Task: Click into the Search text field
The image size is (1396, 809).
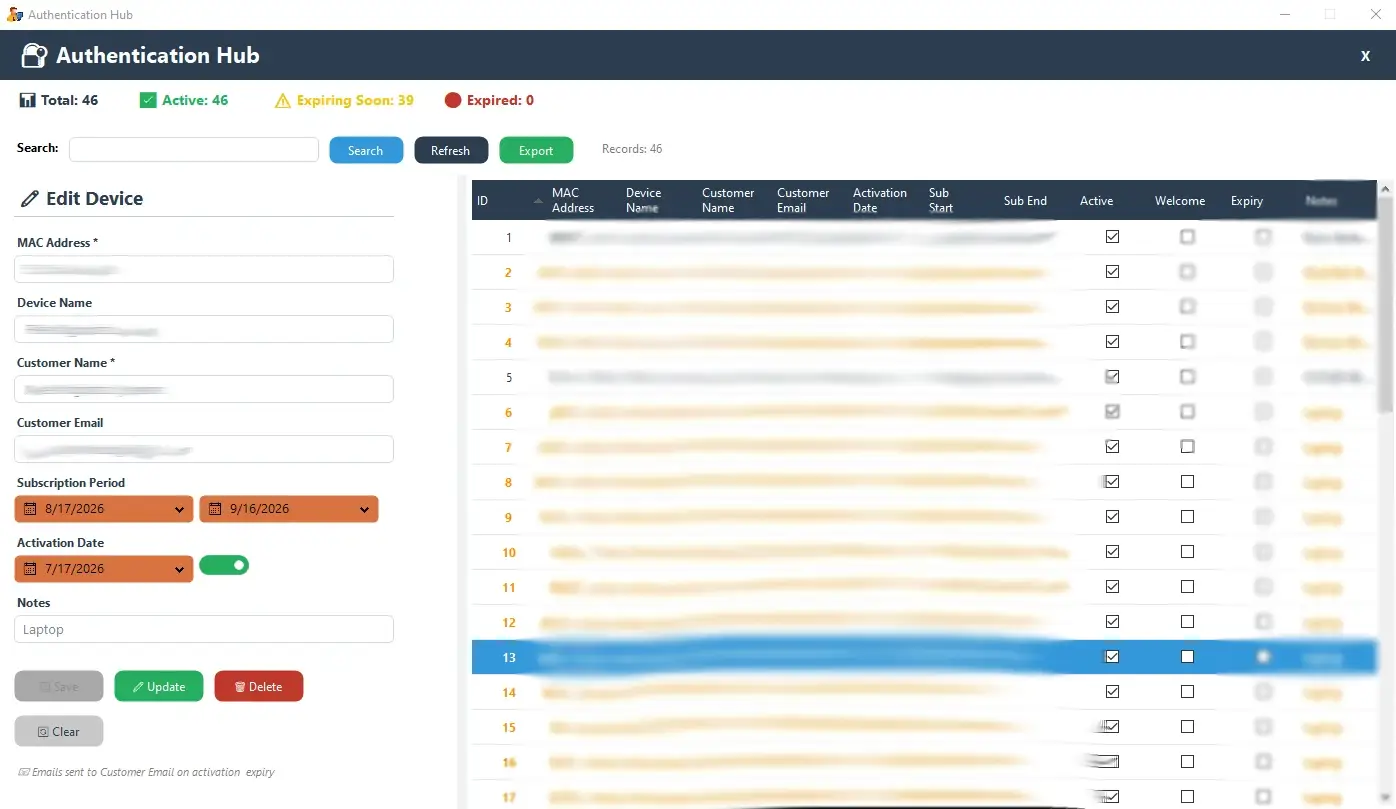Action: coord(194,149)
